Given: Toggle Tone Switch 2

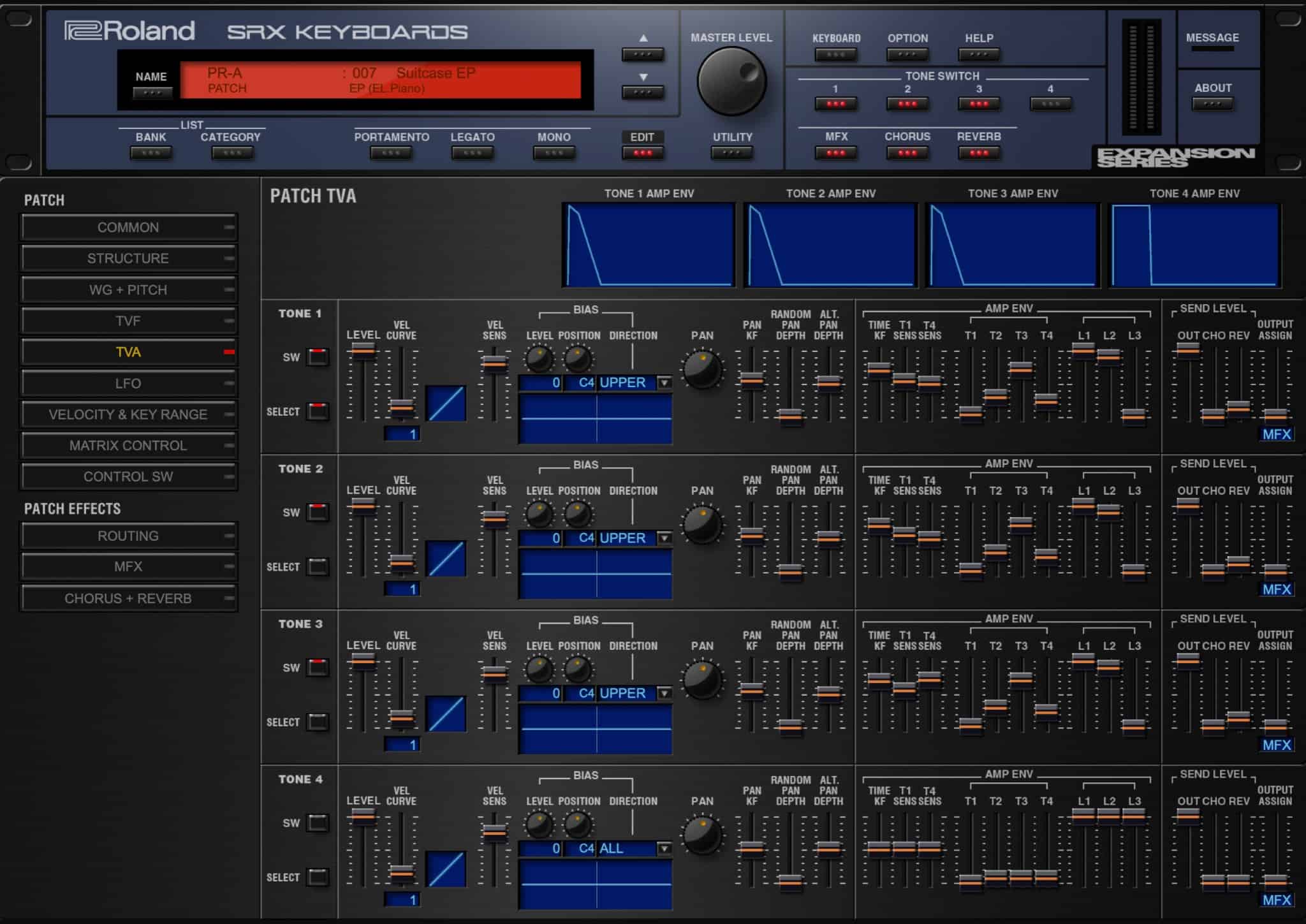Looking at the screenshot, I should [x=907, y=104].
